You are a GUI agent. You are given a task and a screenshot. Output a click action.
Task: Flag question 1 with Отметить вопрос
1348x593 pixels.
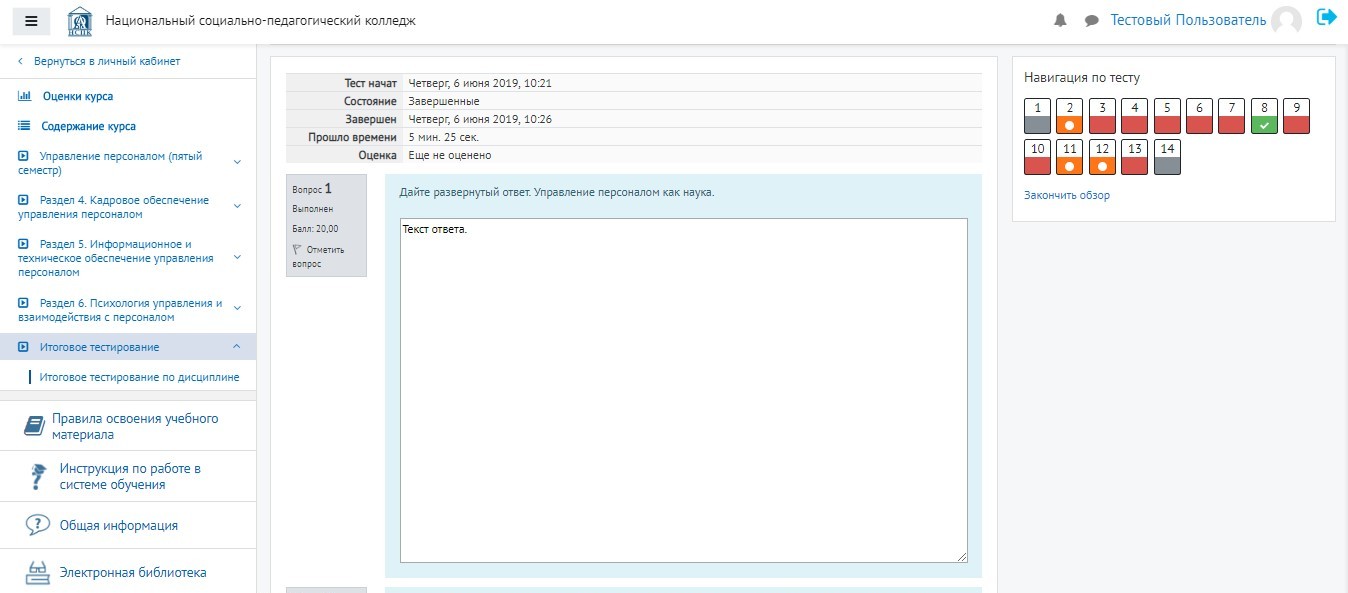(318, 257)
